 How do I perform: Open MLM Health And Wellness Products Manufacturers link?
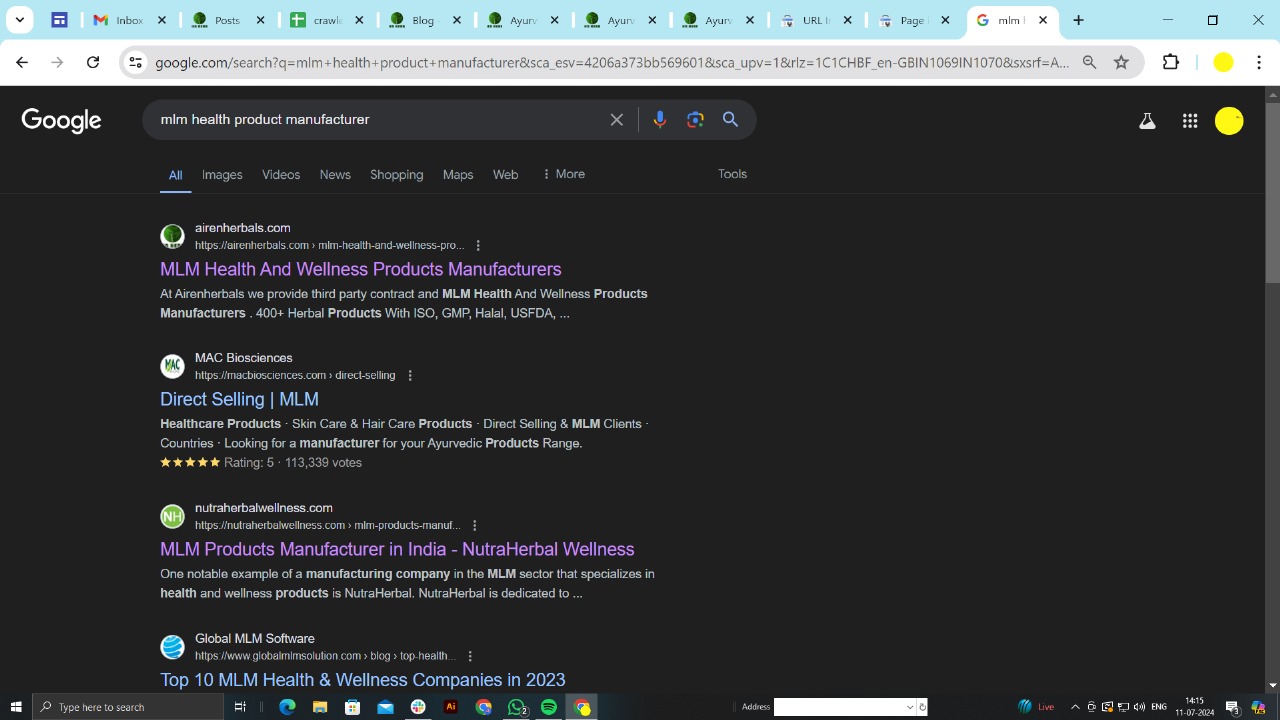tap(361, 269)
